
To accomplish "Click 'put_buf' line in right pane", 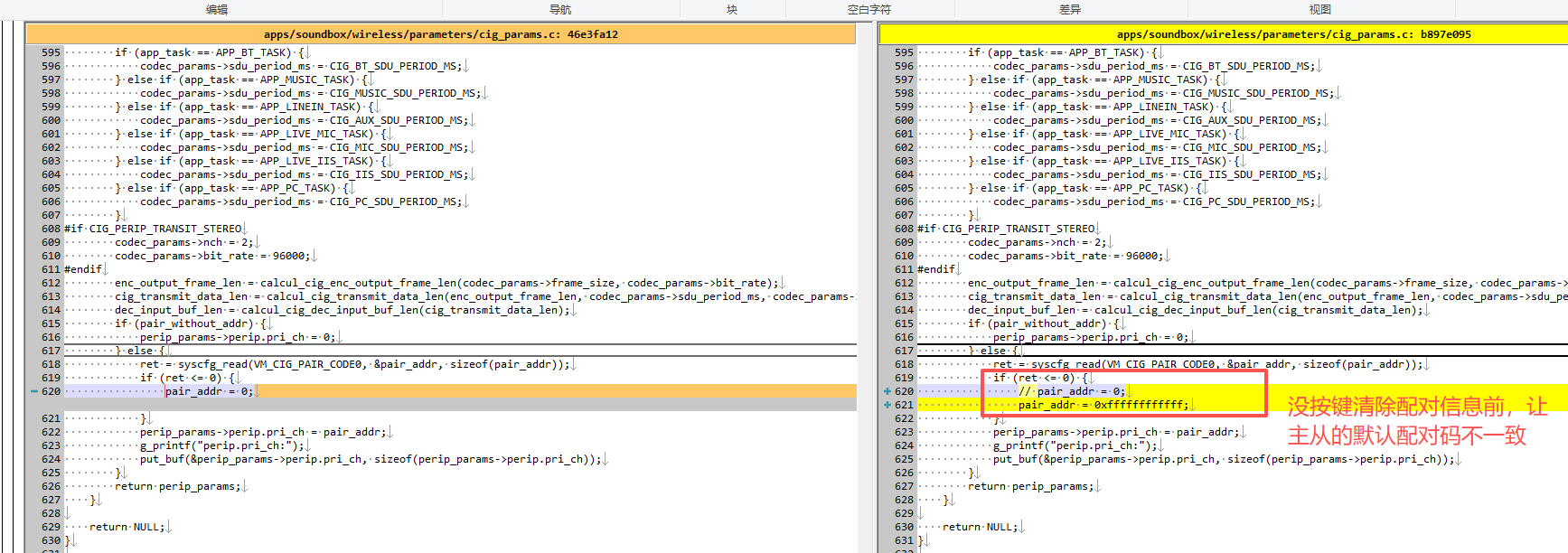I will 1224,459.
